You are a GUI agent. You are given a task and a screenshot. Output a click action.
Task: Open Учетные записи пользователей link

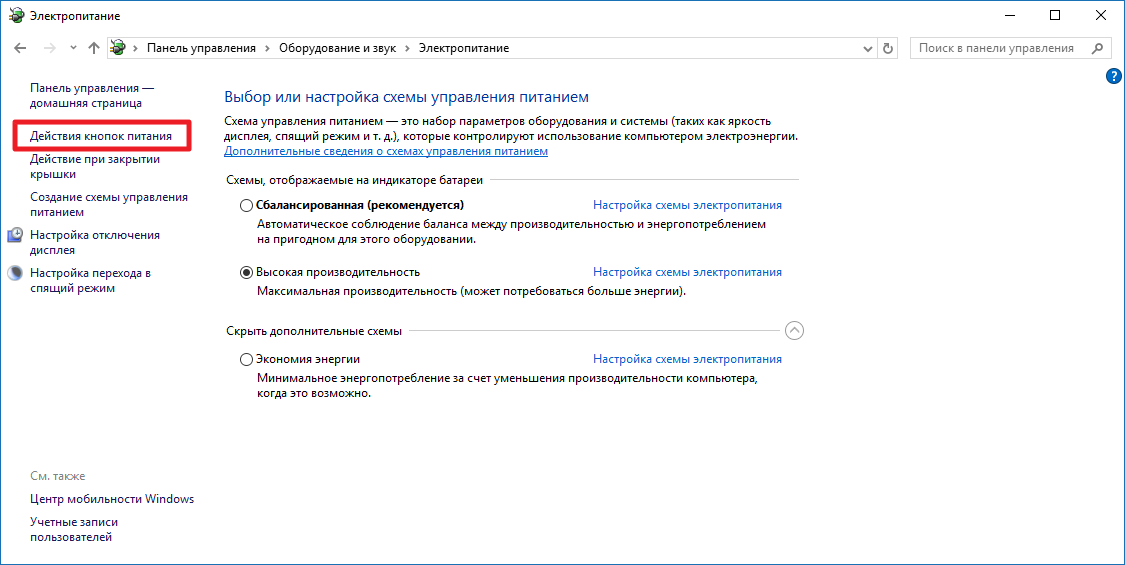pos(74,529)
